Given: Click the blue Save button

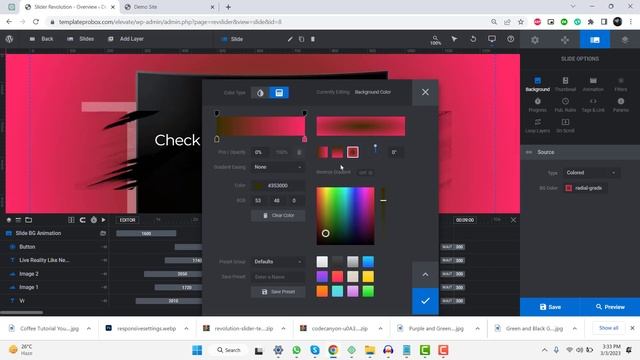Looking at the screenshot, I should pyautogui.click(x=550, y=307).
